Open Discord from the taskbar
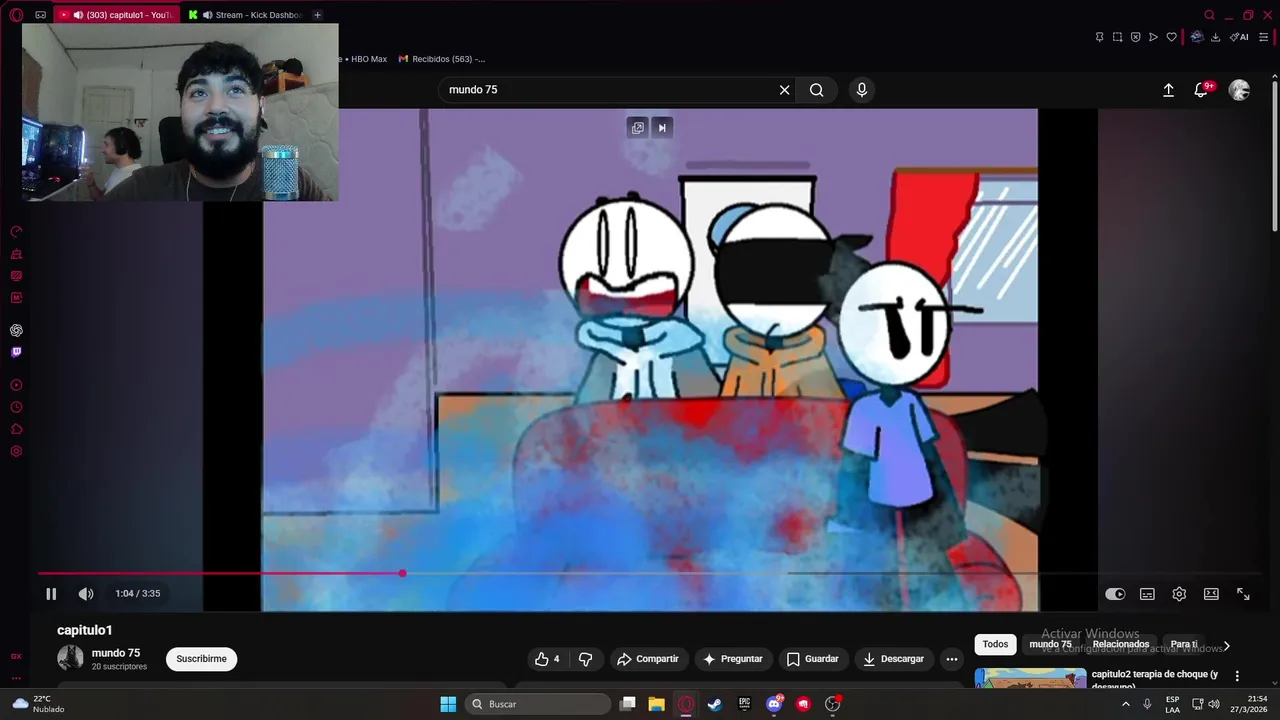 point(774,704)
